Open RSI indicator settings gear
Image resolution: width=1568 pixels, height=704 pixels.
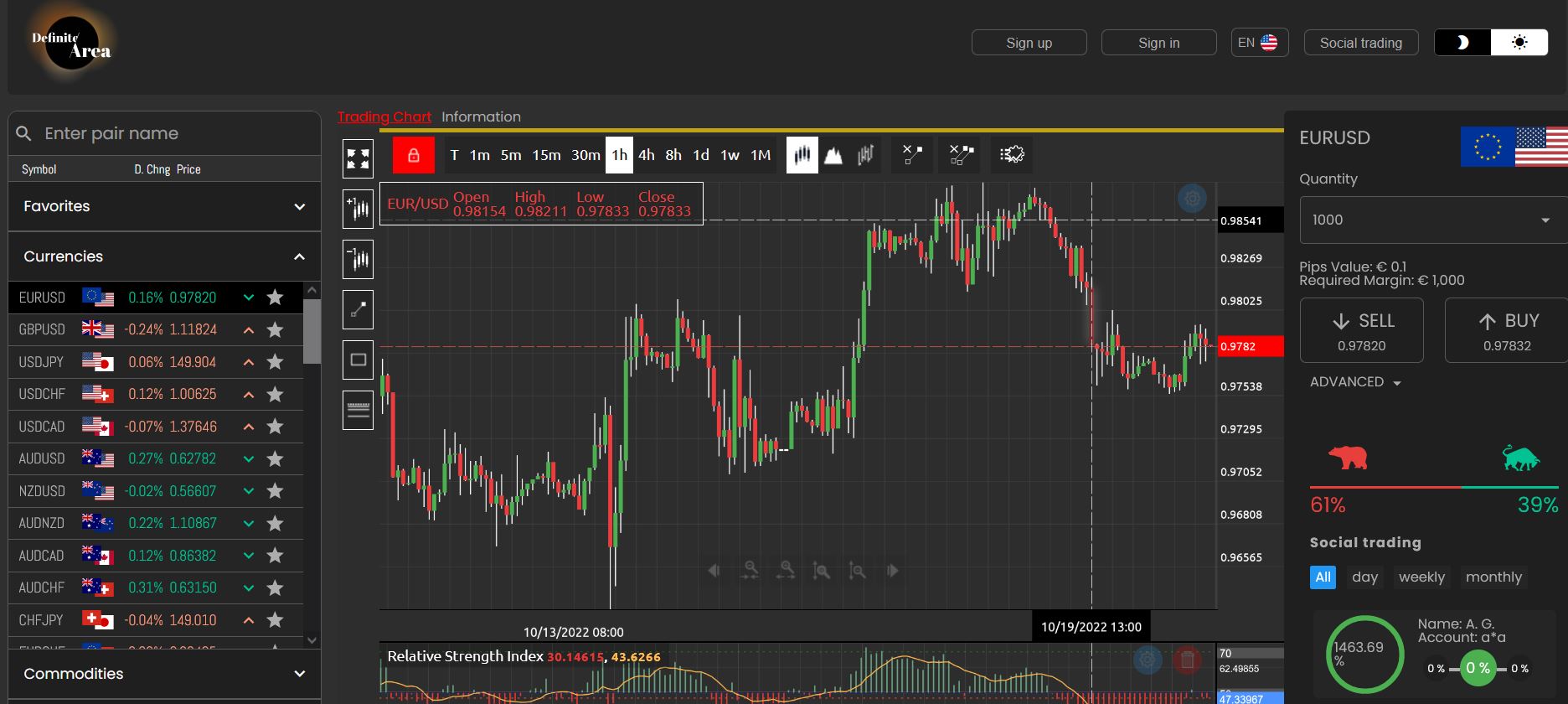pyautogui.click(x=1148, y=660)
